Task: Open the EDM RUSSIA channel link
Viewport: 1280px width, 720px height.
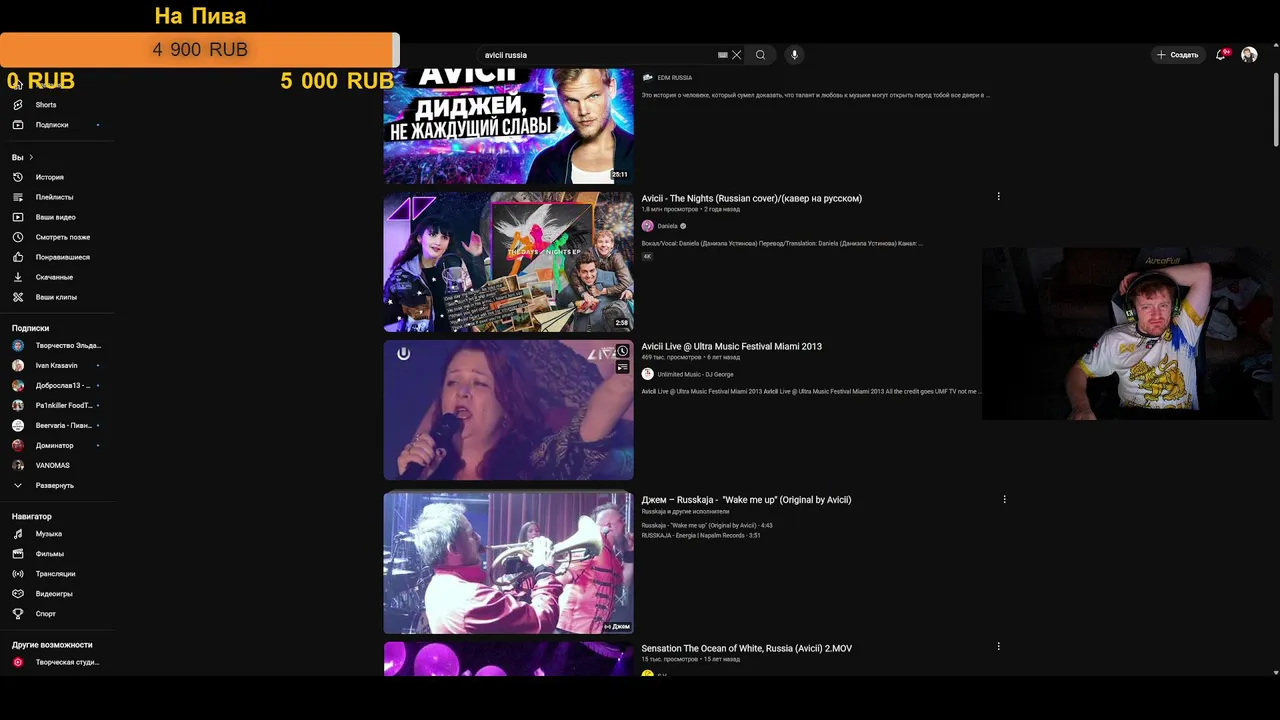Action: click(674, 78)
